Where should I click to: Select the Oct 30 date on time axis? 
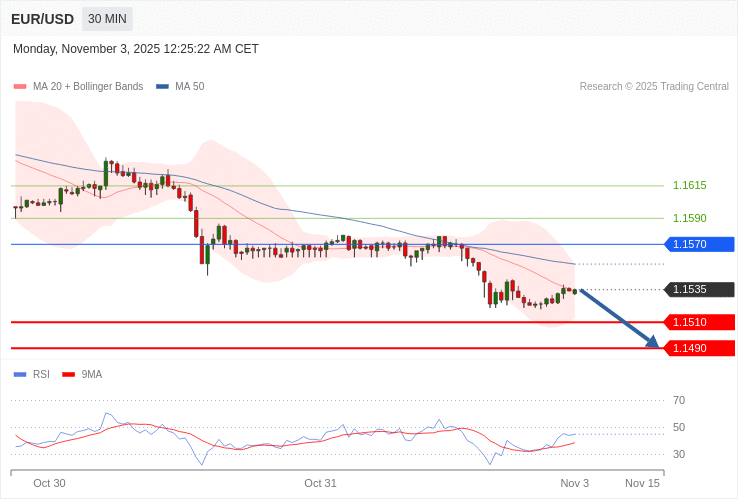(49, 483)
